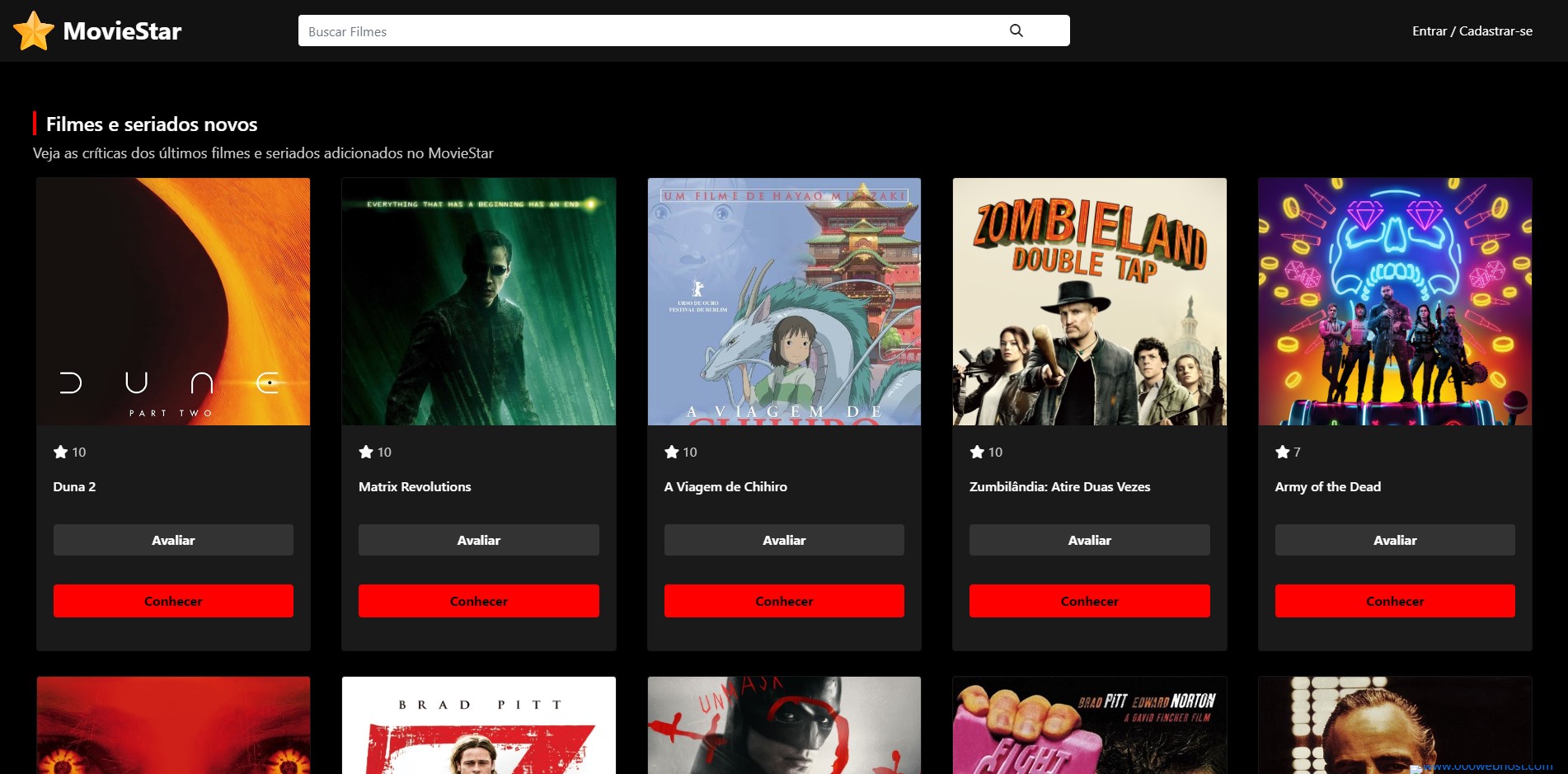Click Conhecer button for Army of the Dead
Screen dimensions: 1568x774
[1395, 601]
